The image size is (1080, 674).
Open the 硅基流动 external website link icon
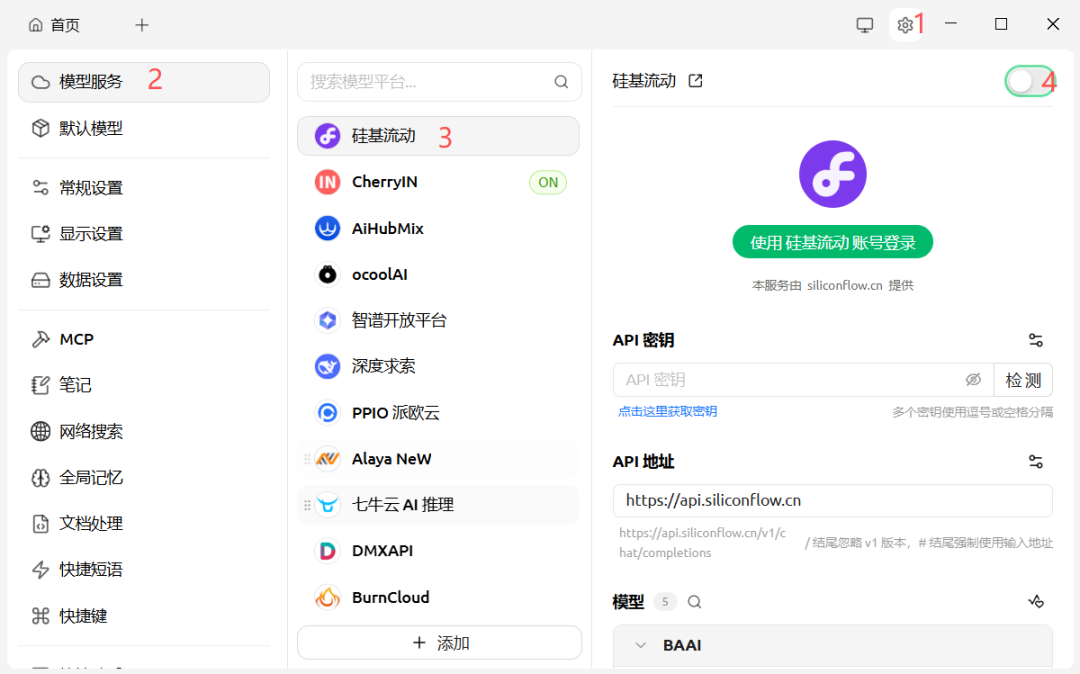(x=696, y=81)
